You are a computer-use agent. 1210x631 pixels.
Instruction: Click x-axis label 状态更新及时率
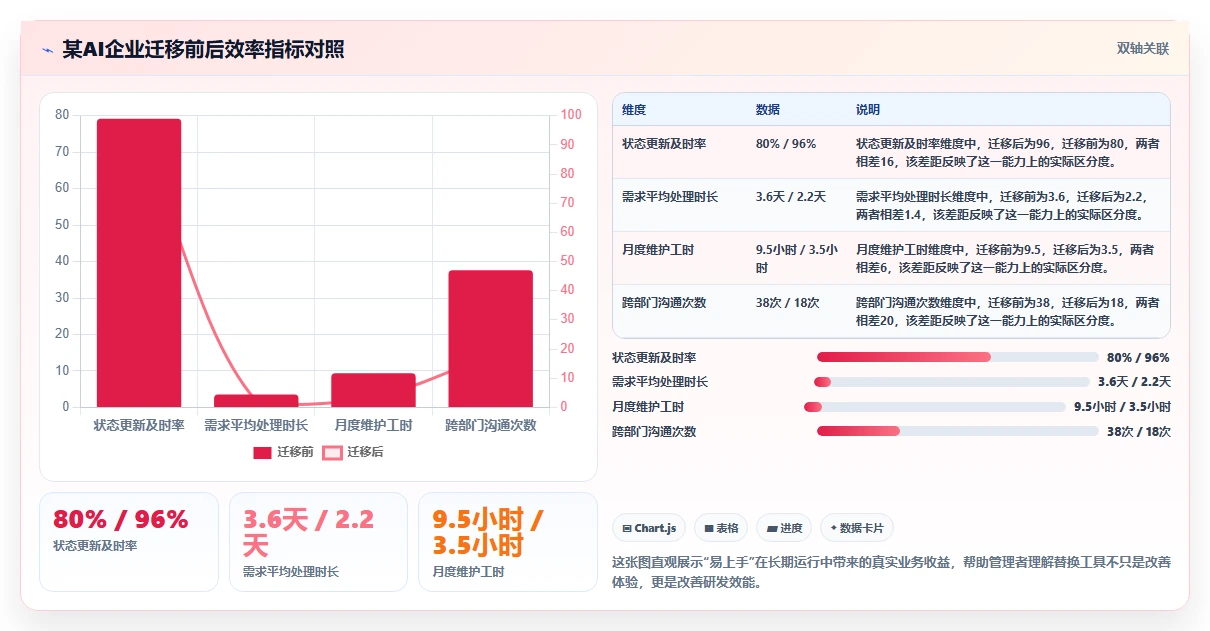(139, 425)
